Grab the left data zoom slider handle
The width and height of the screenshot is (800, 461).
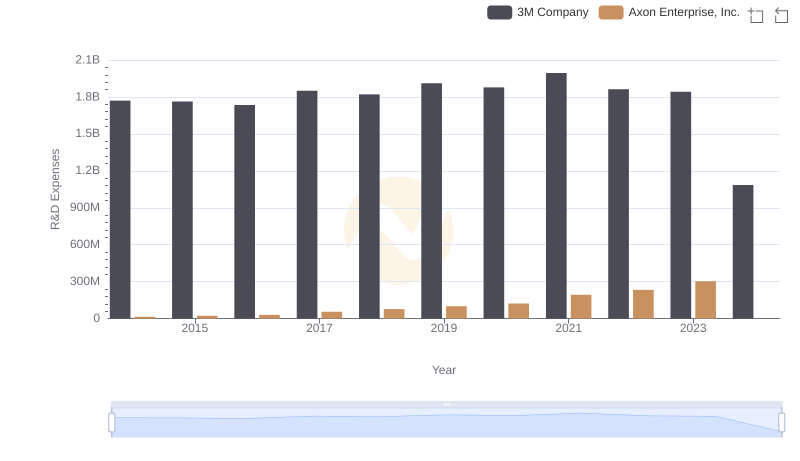[x=112, y=422]
